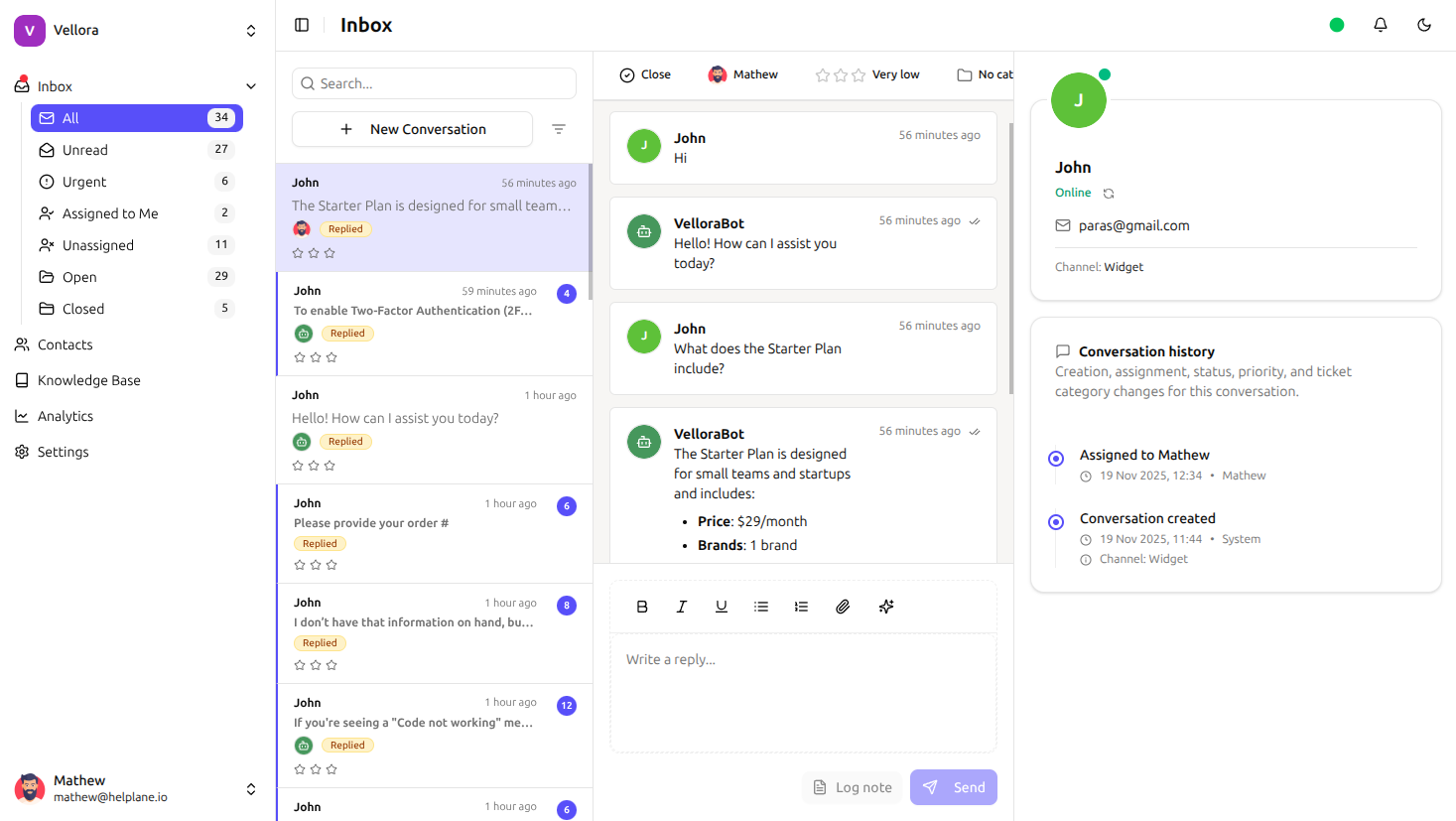This screenshot has width=1456, height=821.
Task: Collapse the Inbox section chevron
Action: pyautogui.click(x=251, y=86)
